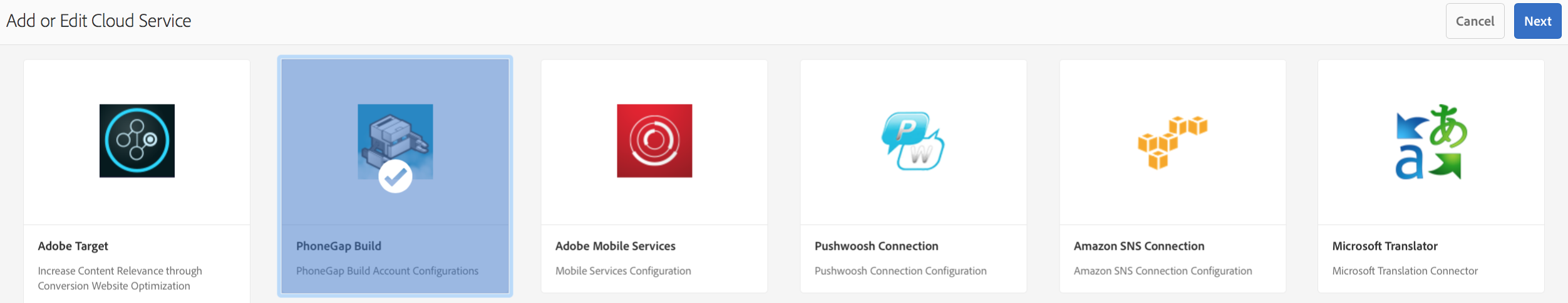Click the Pushwoosh Connection Configuration description

pyautogui.click(x=900, y=271)
